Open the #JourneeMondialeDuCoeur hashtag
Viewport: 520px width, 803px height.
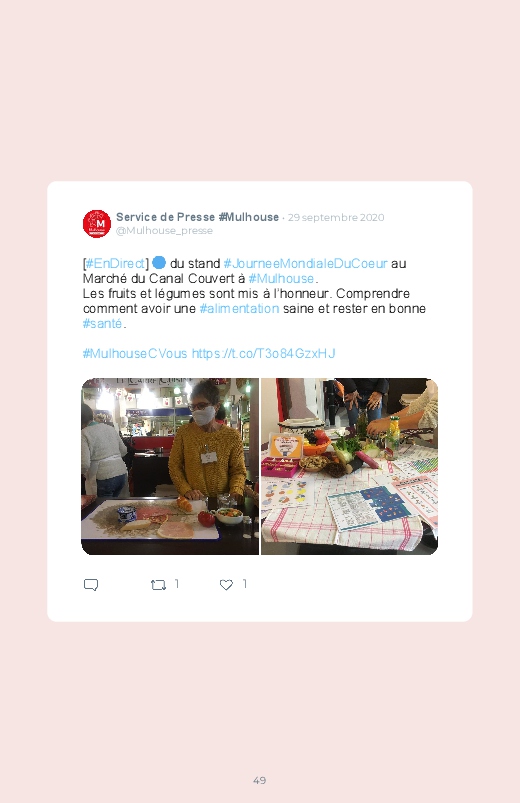[x=305, y=263]
